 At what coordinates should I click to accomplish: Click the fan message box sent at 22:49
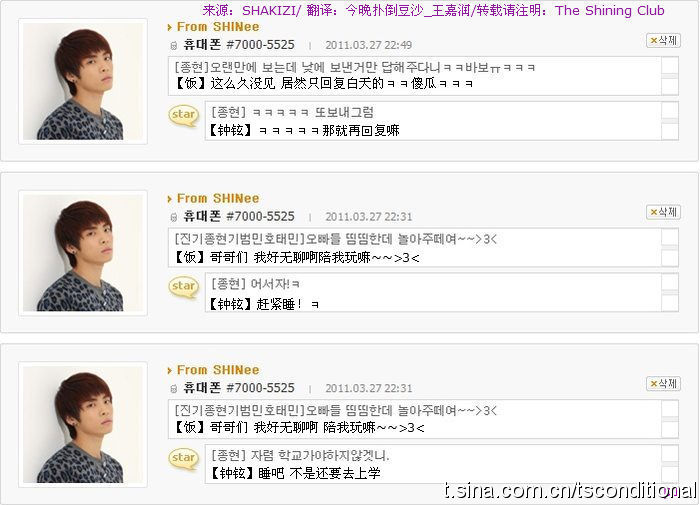click(x=423, y=76)
